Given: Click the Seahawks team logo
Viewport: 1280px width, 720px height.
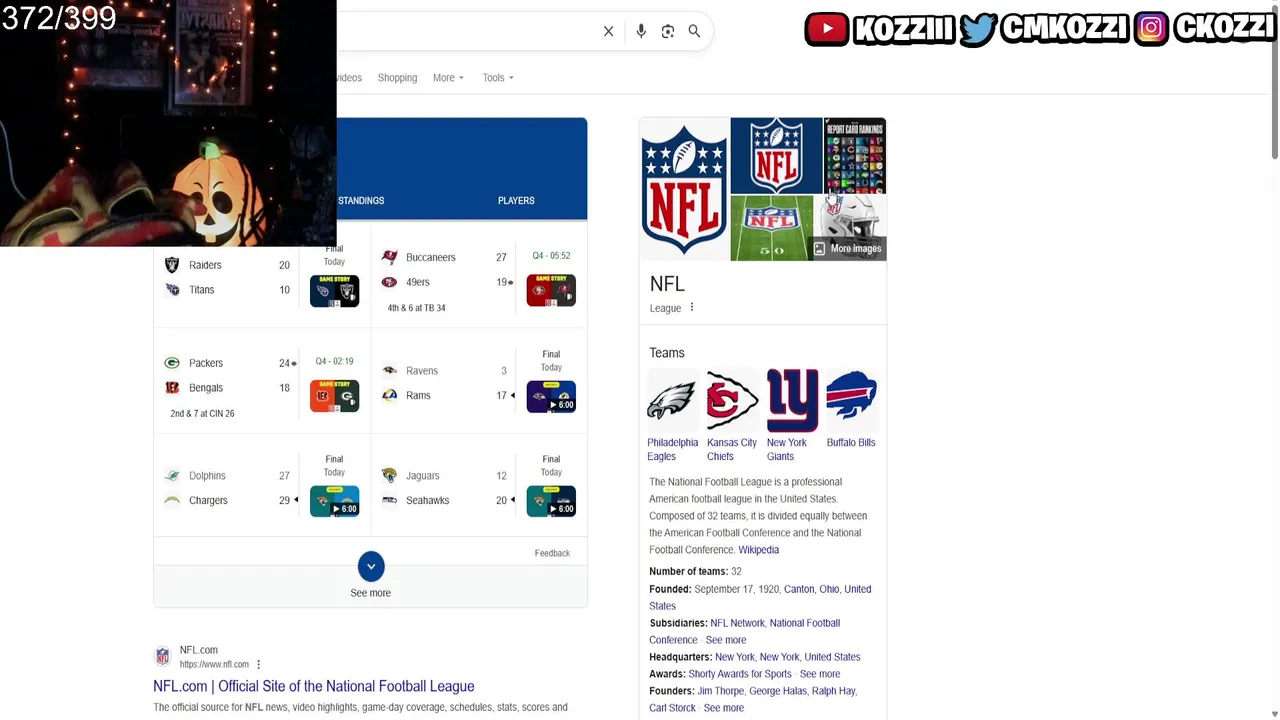Looking at the screenshot, I should [389, 500].
